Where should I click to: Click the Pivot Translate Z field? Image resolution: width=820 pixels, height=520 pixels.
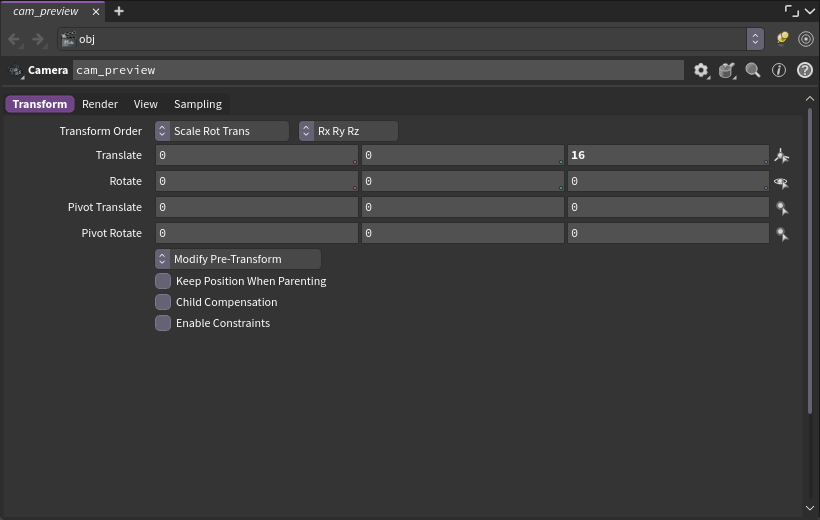pyautogui.click(x=668, y=207)
